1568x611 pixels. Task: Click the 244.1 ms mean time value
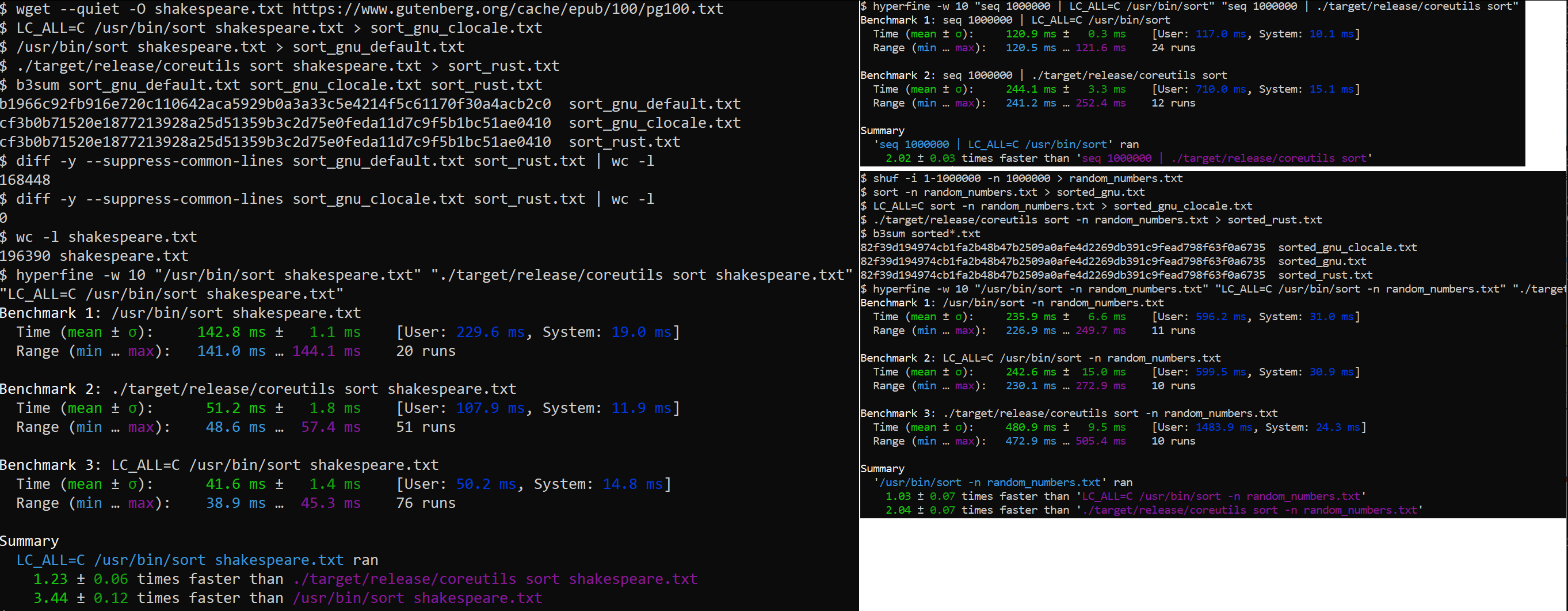click(1031, 90)
